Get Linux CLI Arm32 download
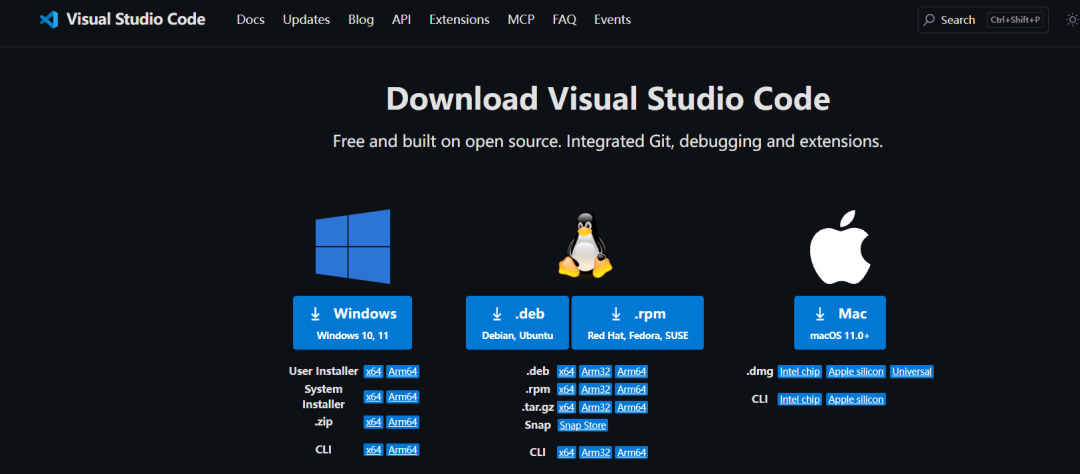 (596, 453)
